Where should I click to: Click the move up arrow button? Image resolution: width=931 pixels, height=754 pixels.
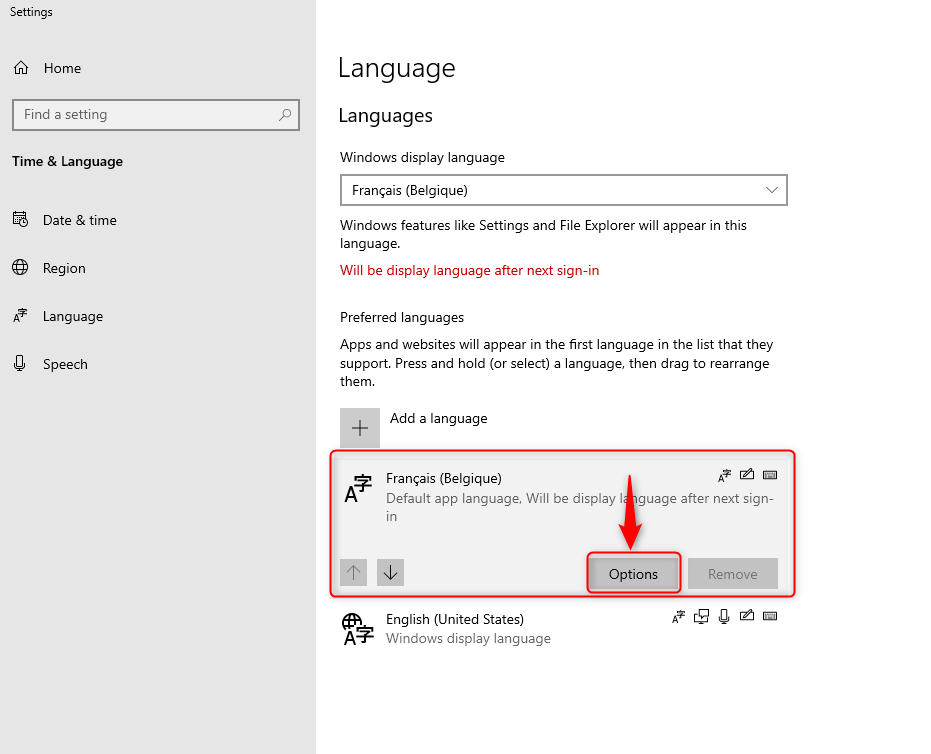[353, 572]
